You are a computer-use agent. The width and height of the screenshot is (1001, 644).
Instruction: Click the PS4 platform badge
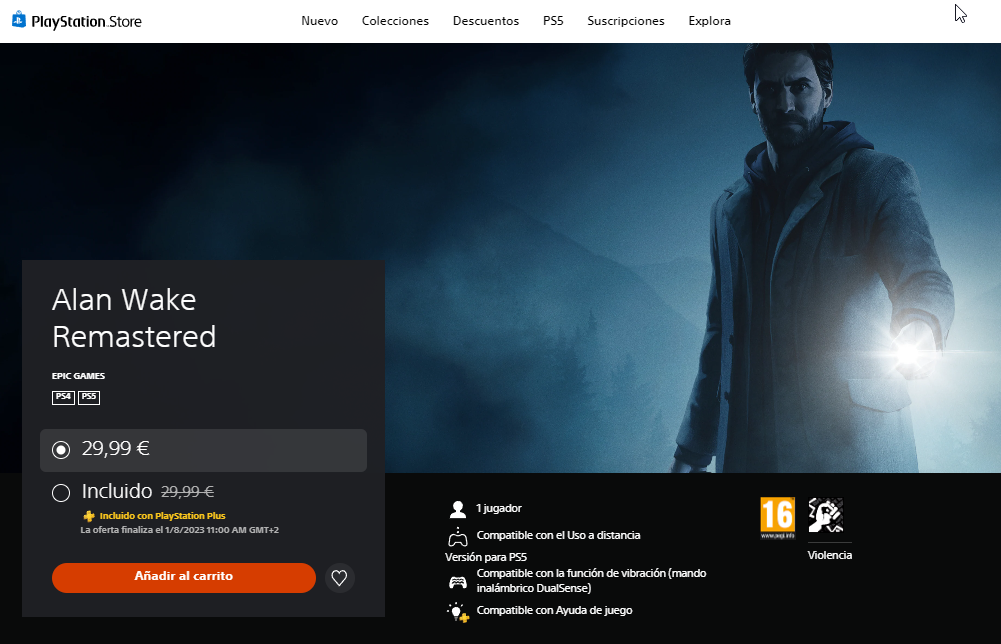coord(63,397)
